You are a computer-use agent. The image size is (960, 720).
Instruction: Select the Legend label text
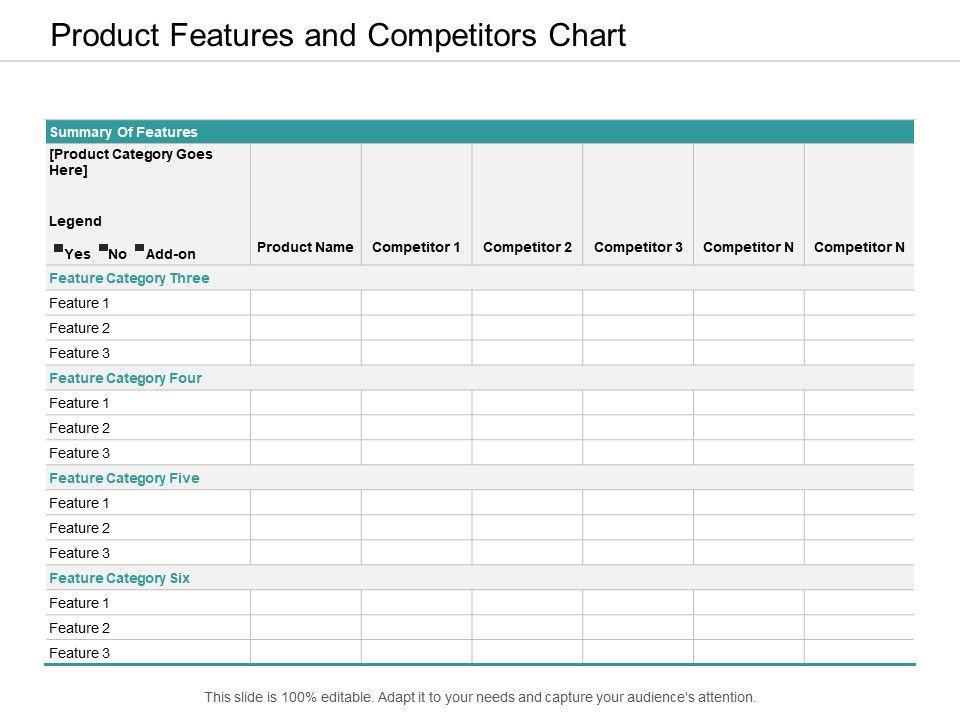click(75, 221)
